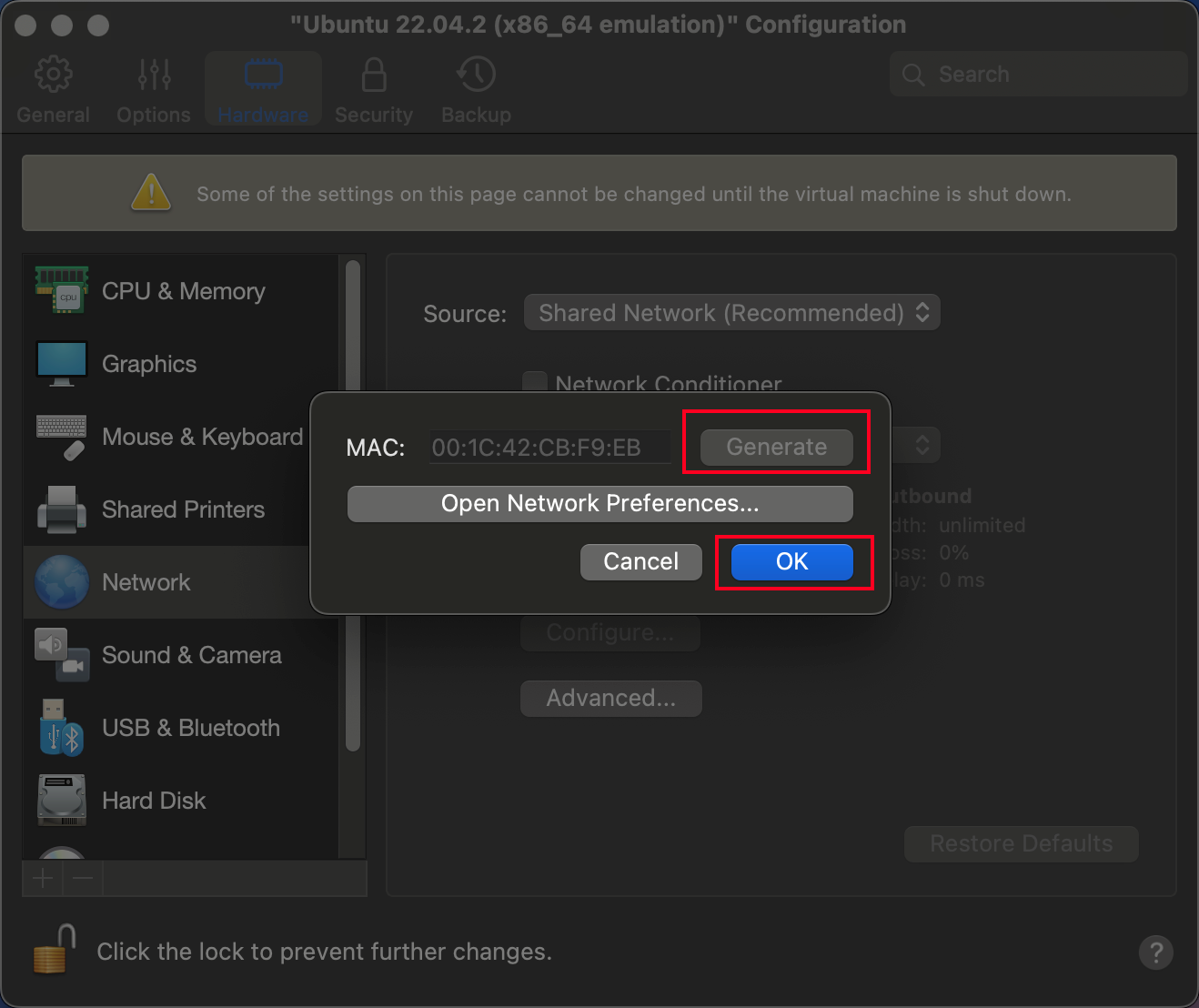1199x1008 pixels.
Task: Add a device with the plus button
Action: [x=43, y=878]
